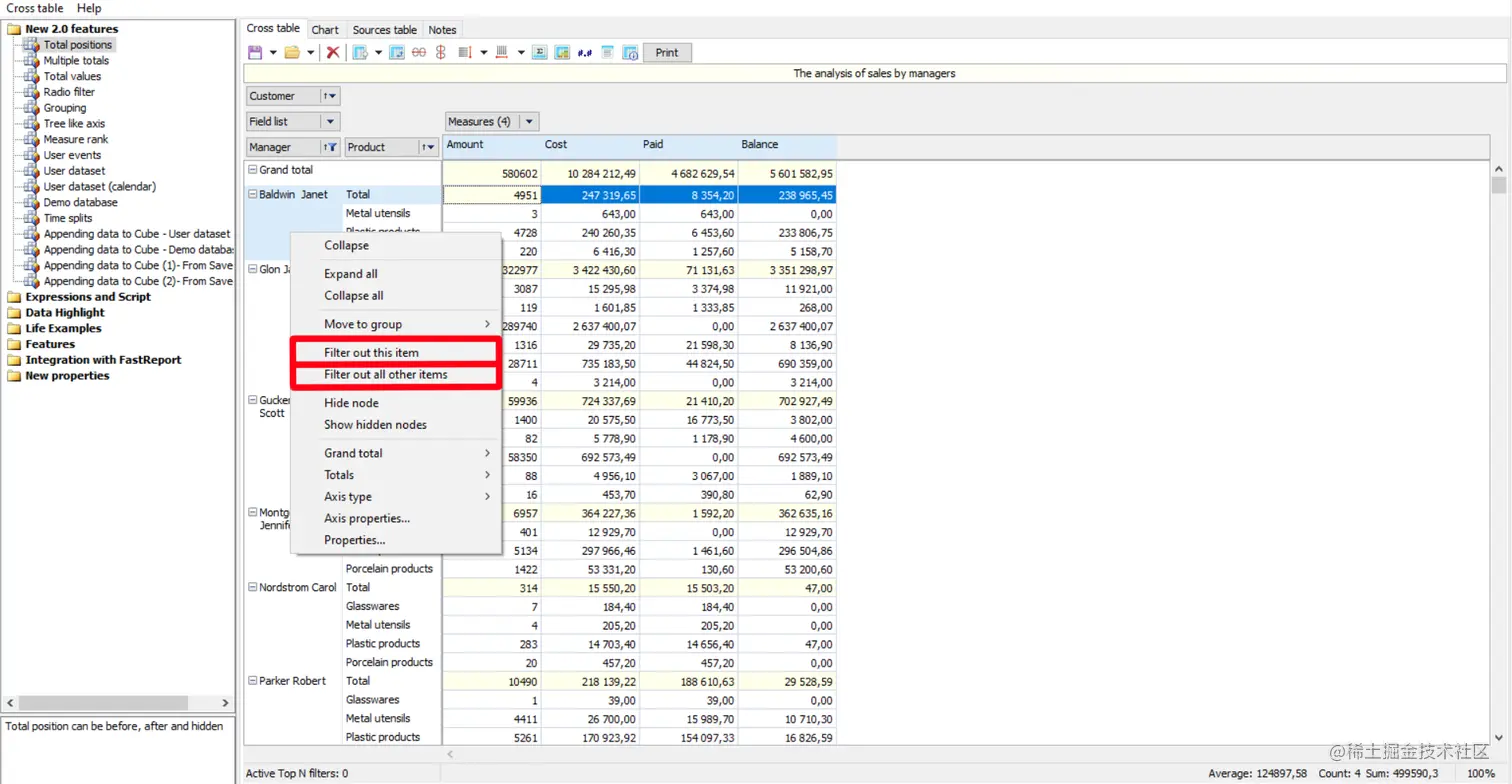Select the Cross table tab

pyautogui.click(x=273, y=29)
